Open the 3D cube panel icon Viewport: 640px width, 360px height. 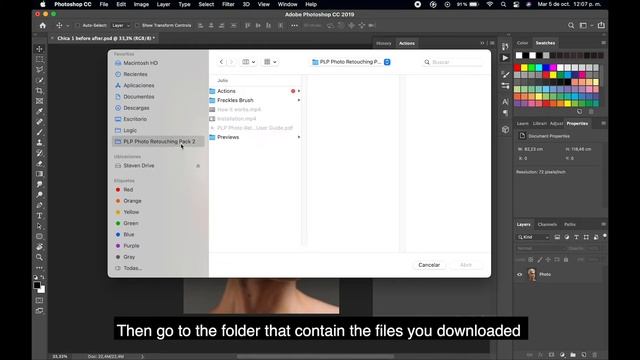point(505,130)
